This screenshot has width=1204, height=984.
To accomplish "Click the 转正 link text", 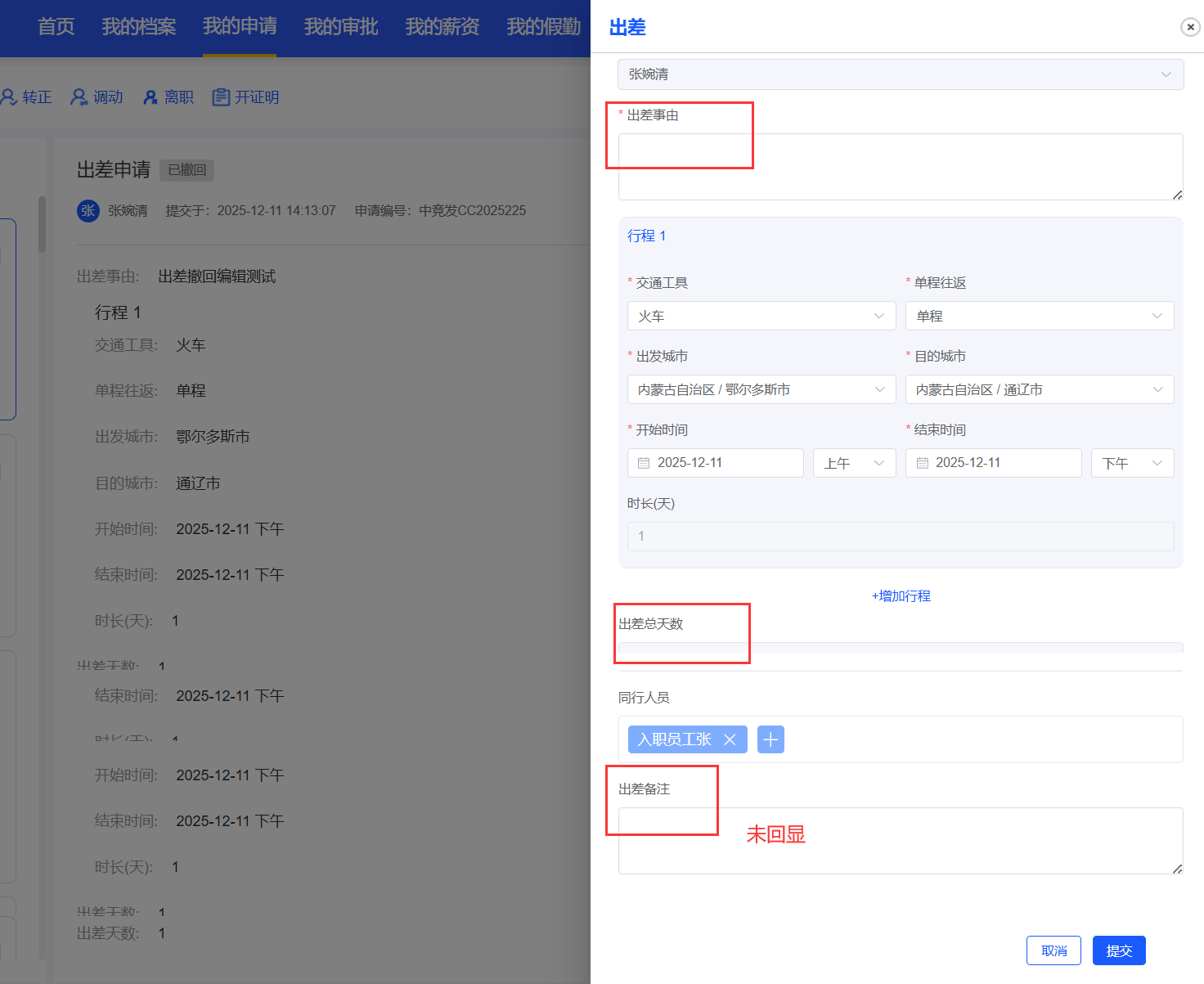I will pyautogui.click(x=37, y=97).
